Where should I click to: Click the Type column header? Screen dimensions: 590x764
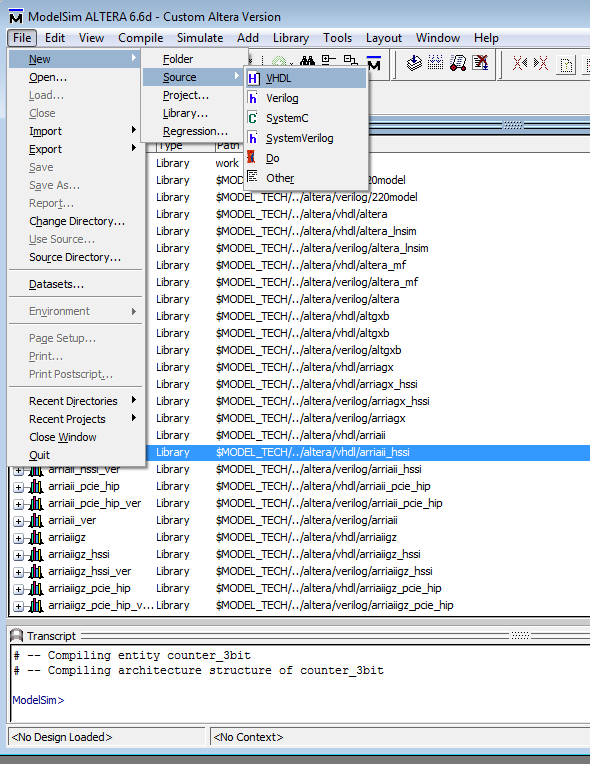185,145
